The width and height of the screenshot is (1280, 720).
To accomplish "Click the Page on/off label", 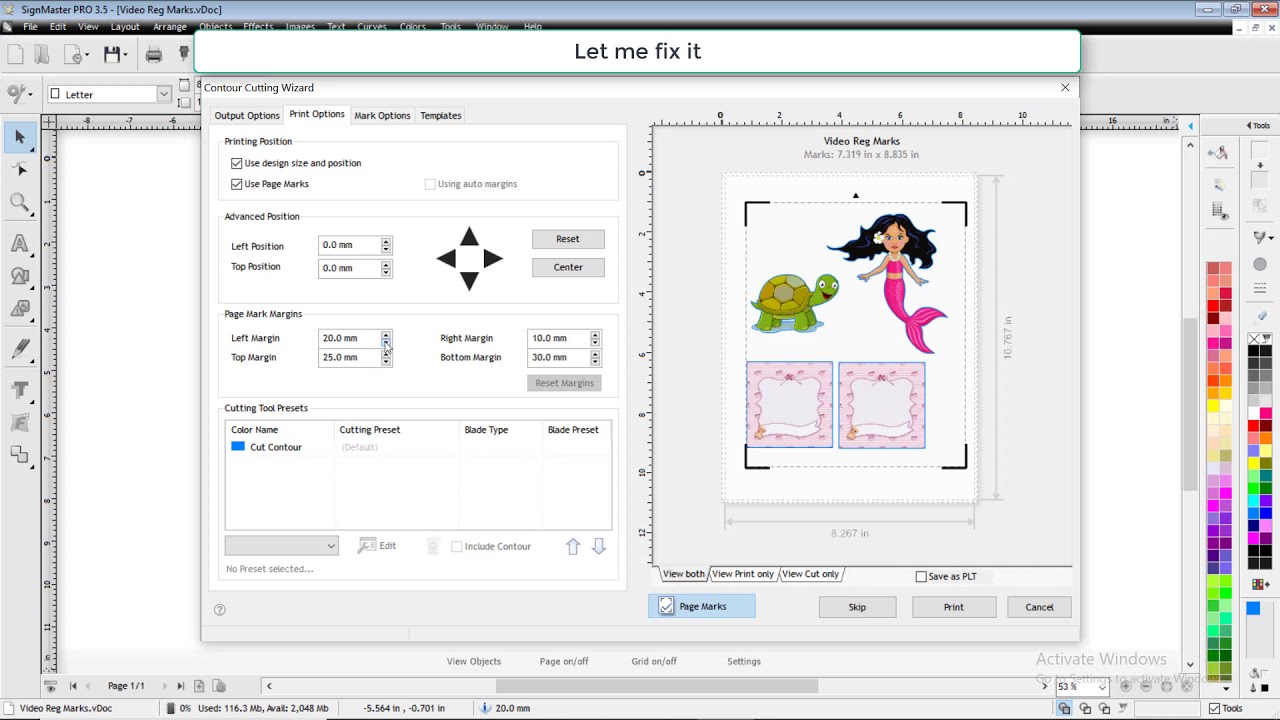I will (564, 661).
